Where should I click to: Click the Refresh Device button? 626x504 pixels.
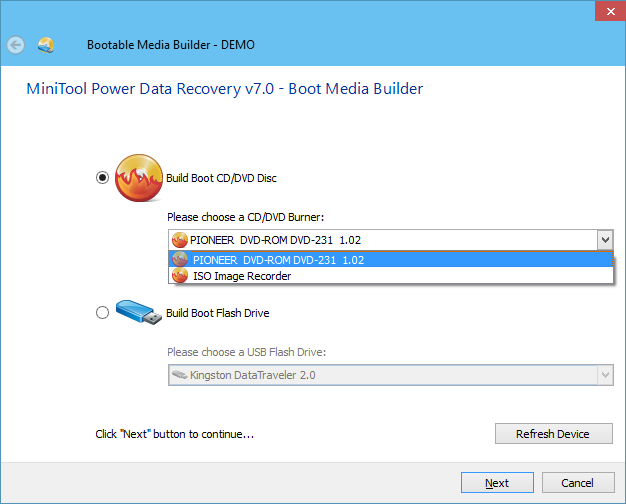click(x=554, y=434)
